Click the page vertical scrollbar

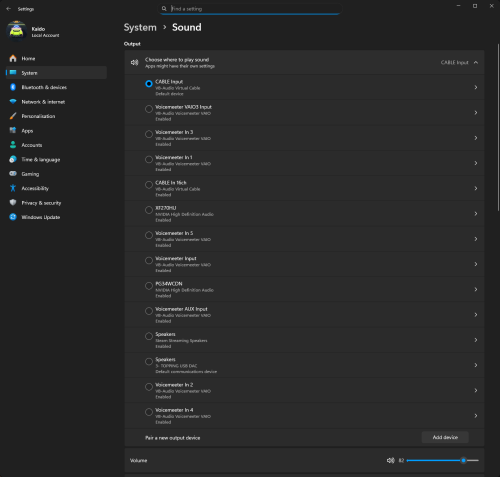498,127
